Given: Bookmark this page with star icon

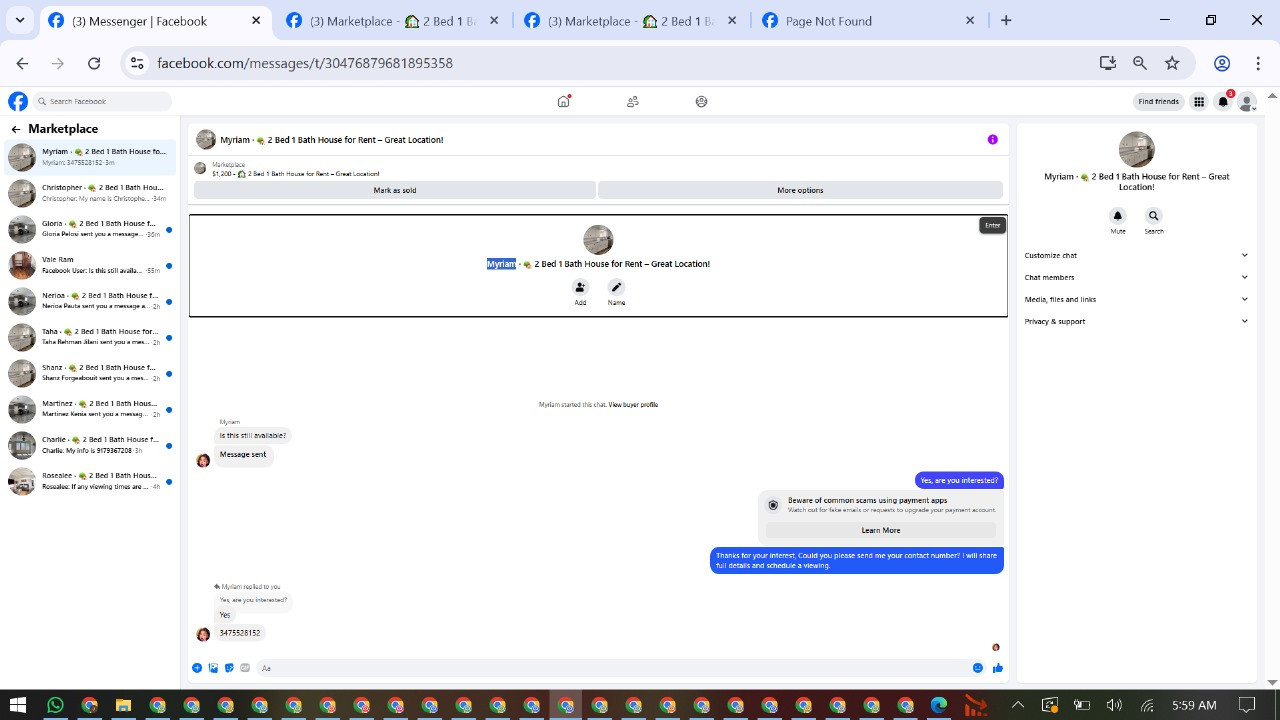Looking at the screenshot, I should coord(1172,63).
